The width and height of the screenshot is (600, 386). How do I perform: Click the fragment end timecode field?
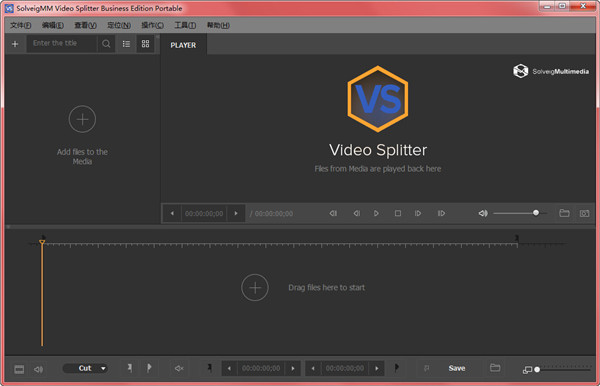click(x=345, y=368)
